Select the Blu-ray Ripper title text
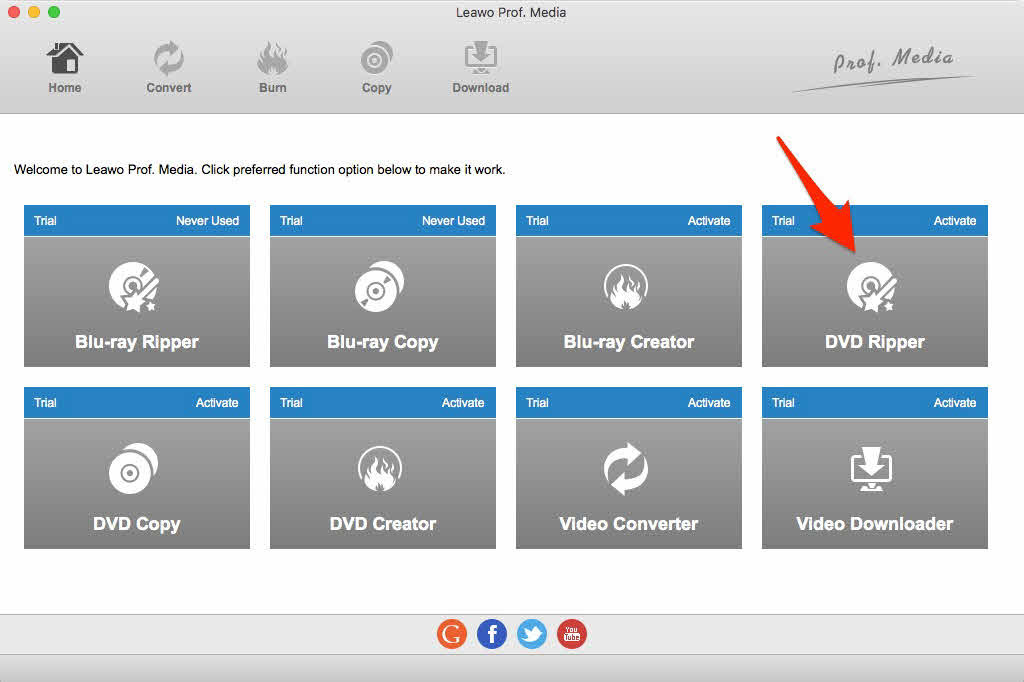This screenshot has height=682, width=1024. click(136, 342)
